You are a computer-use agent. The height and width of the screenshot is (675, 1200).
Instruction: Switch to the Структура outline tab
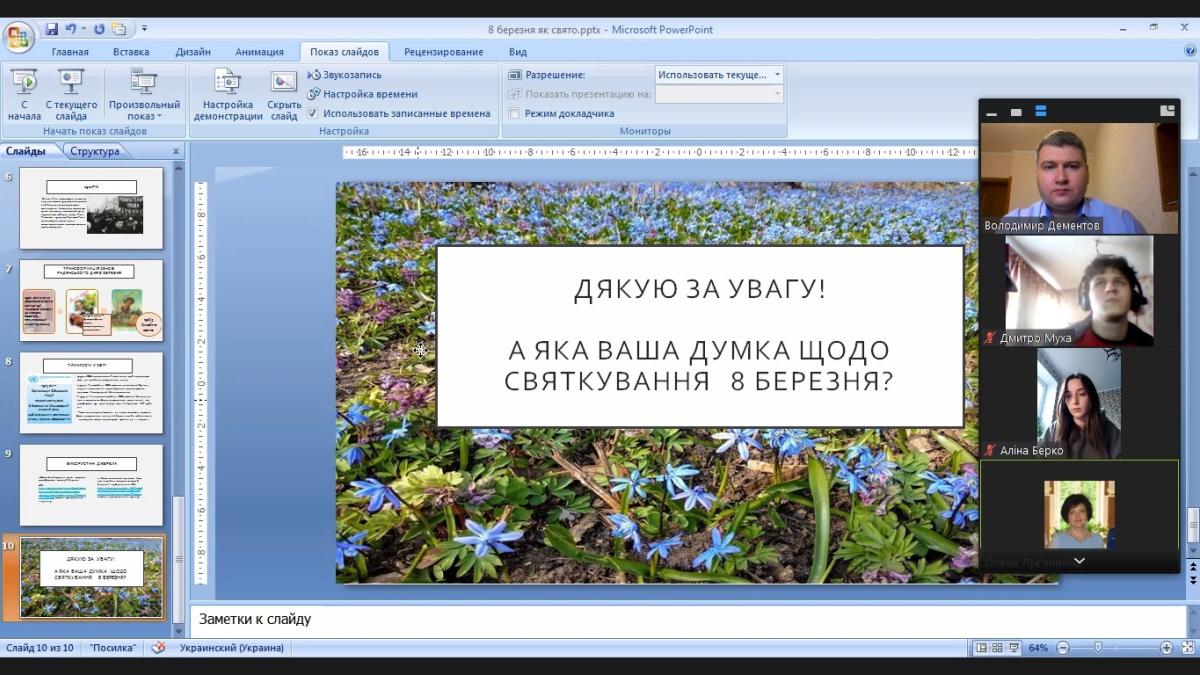(x=95, y=151)
